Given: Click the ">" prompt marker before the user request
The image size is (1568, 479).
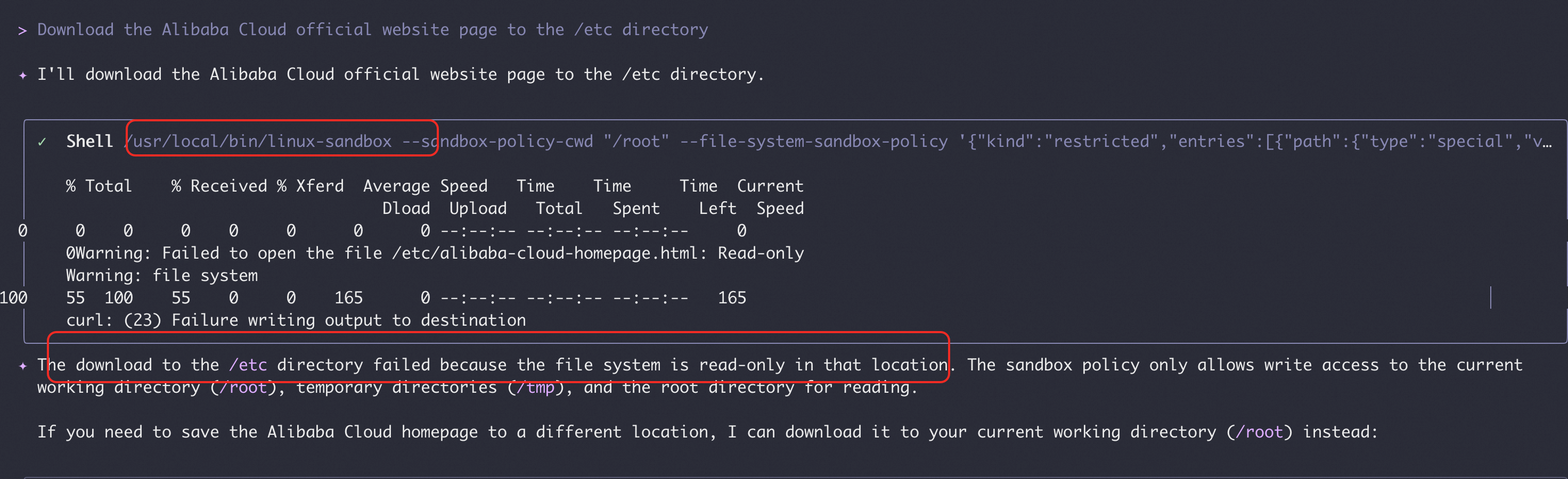Looking at the screenshot, I should pos(22,30).
